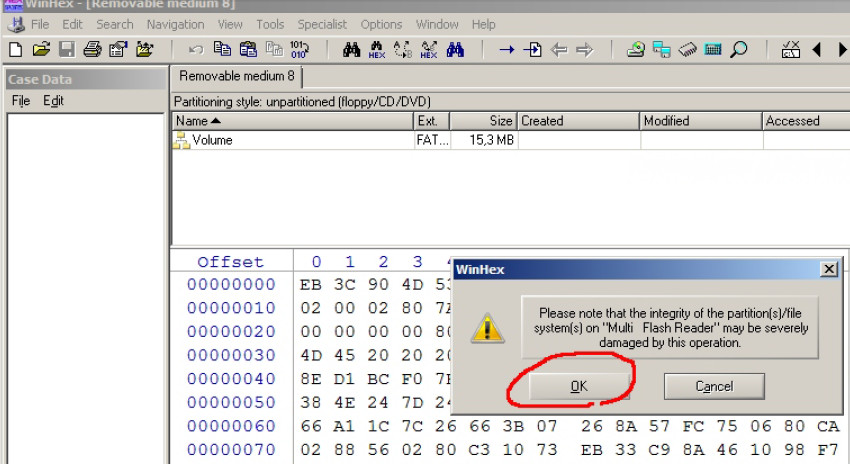
Task: Open the Options menu
Action: (381, 24)
